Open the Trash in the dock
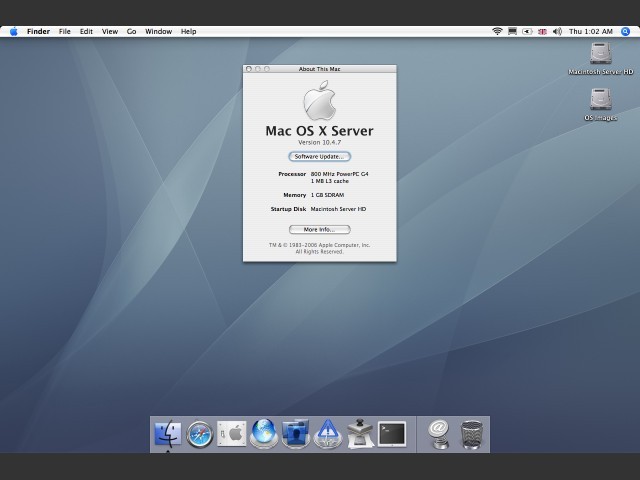 pyautogui.click(x=471, y=435)
